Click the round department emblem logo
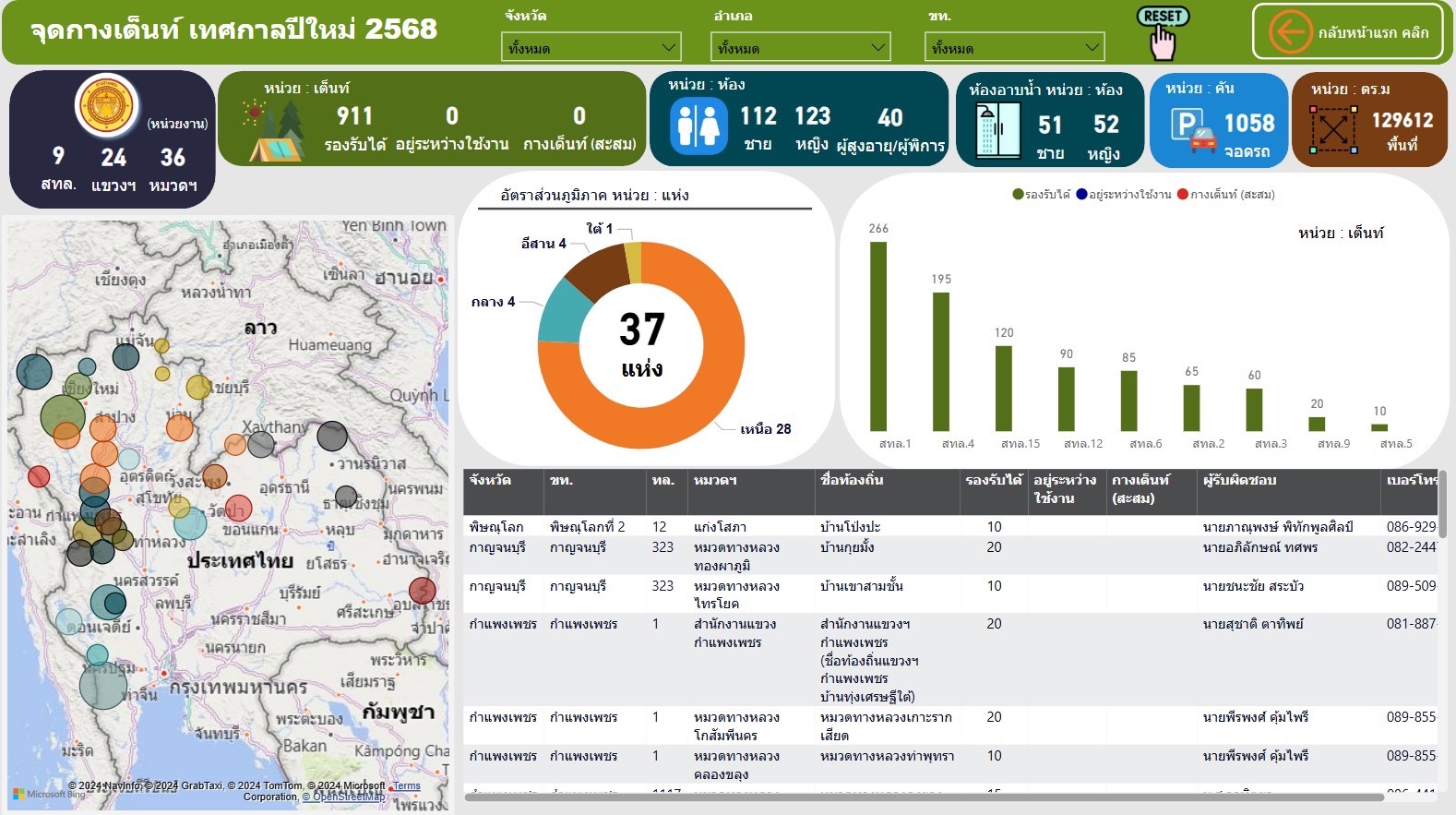 coord(108,105)
